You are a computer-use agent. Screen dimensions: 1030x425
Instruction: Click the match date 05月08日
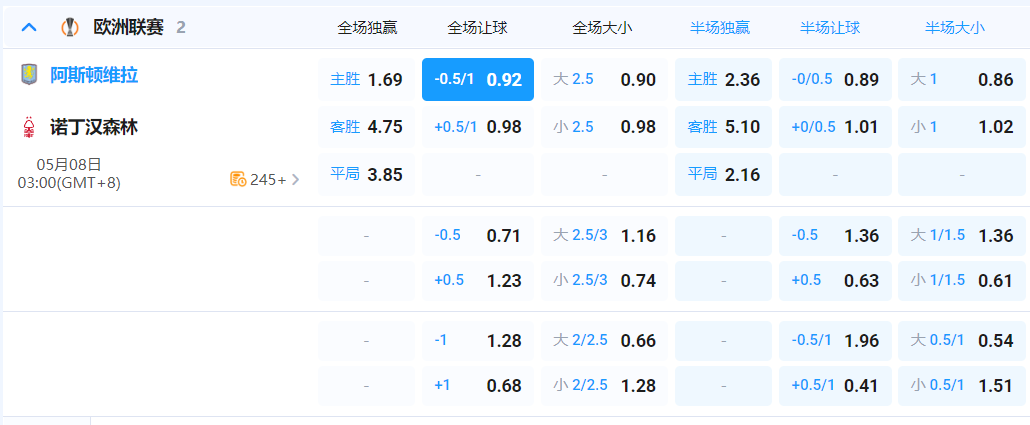[69, 164]
